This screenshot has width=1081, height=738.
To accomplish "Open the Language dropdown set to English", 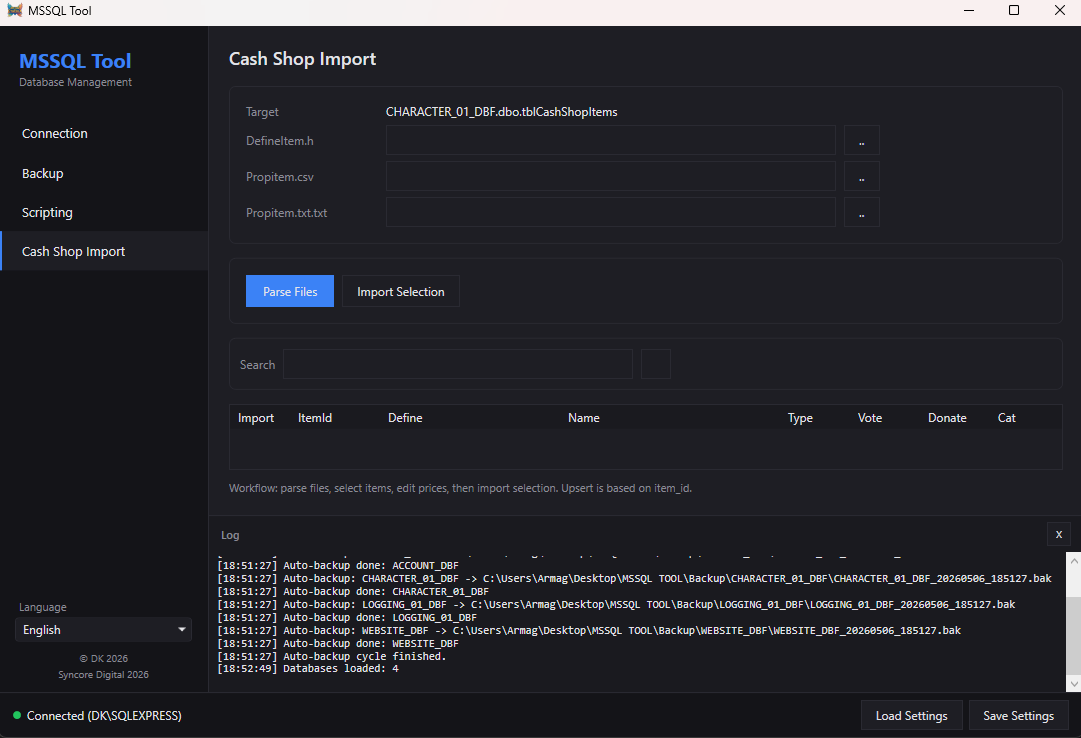I will [103, 630].
